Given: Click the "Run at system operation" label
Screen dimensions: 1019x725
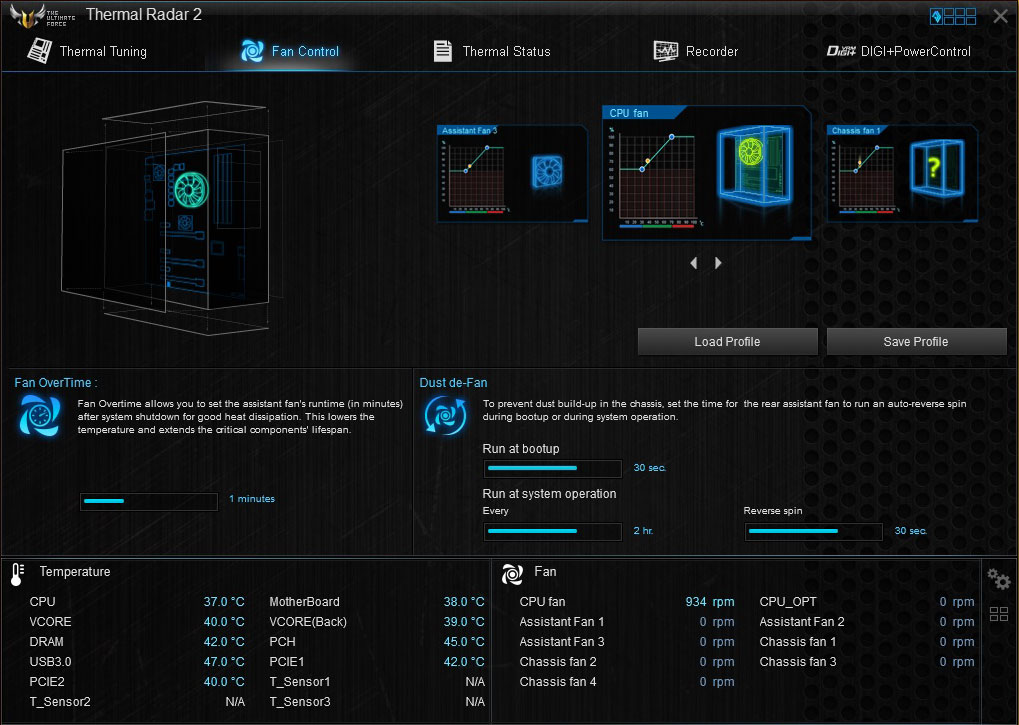Looking at the screenshot, I should pos(549,494).
